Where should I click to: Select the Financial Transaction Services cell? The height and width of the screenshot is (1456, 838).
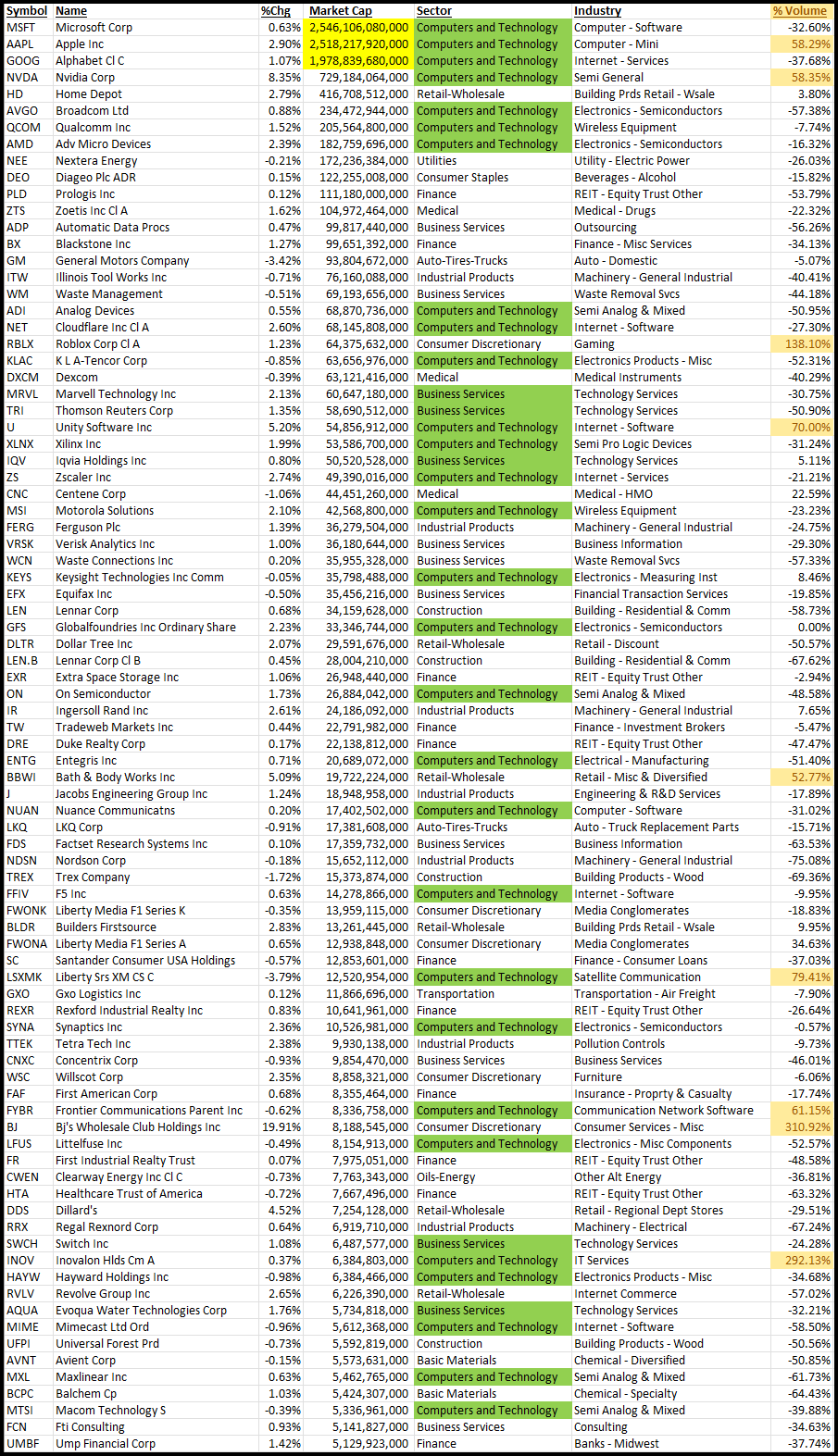pos(651,594)
